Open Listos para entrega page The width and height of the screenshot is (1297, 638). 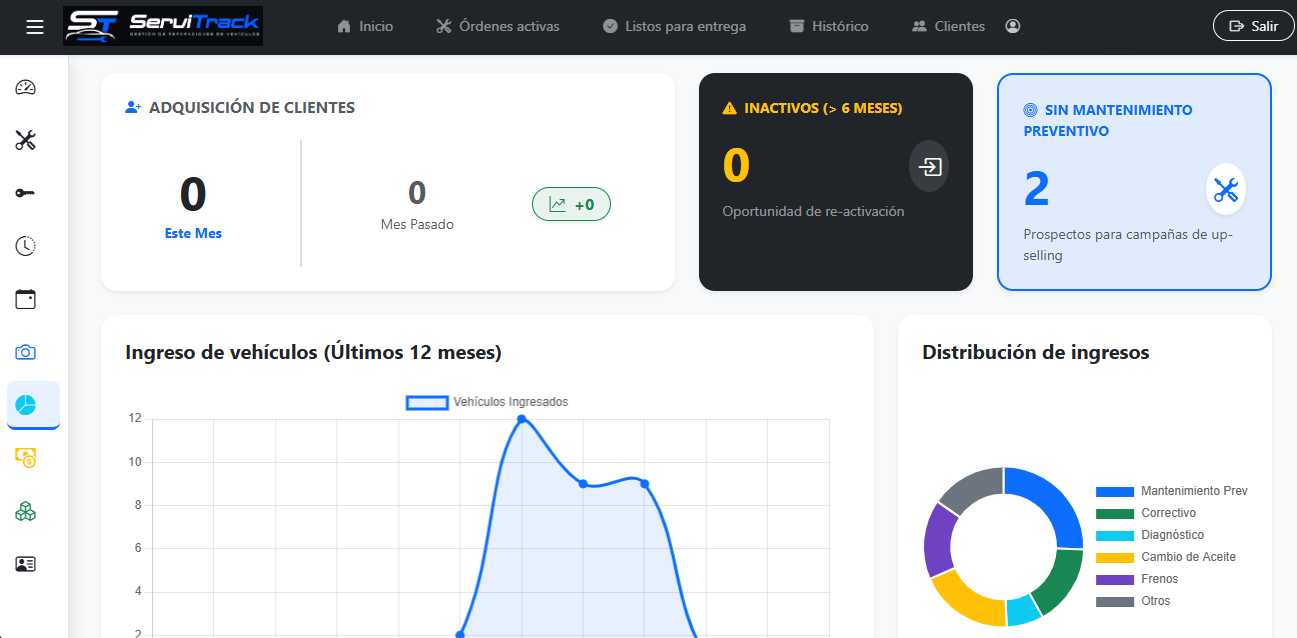click(675, 27)
